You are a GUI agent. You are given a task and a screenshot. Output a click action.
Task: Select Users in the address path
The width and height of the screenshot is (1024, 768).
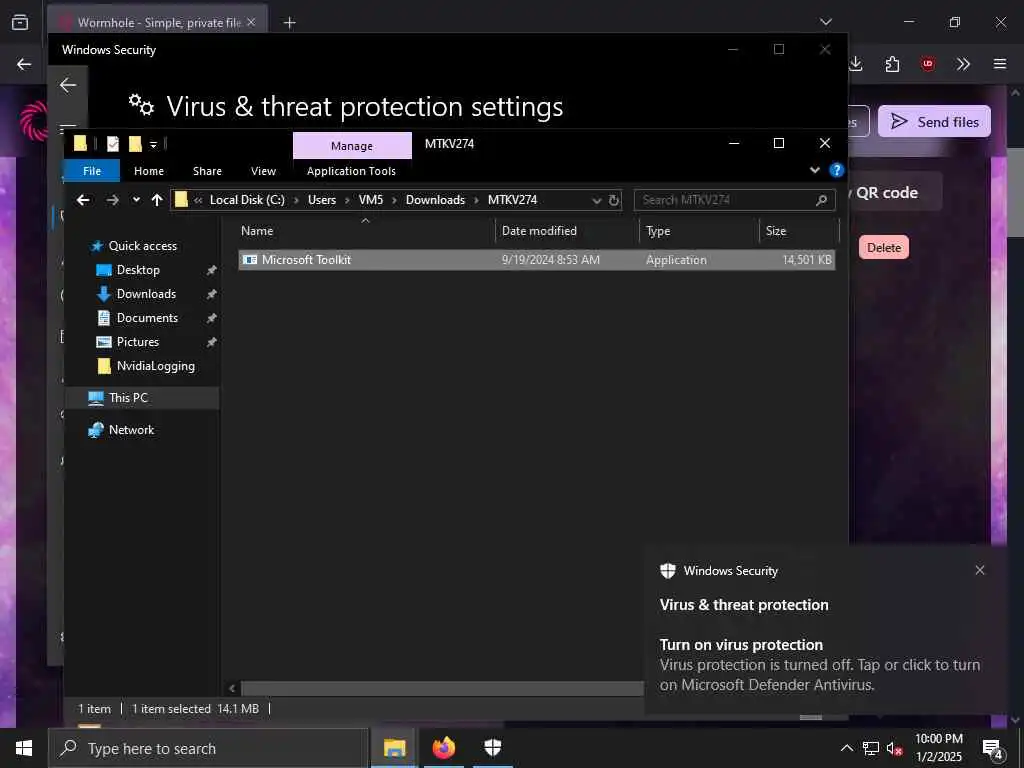321,200
